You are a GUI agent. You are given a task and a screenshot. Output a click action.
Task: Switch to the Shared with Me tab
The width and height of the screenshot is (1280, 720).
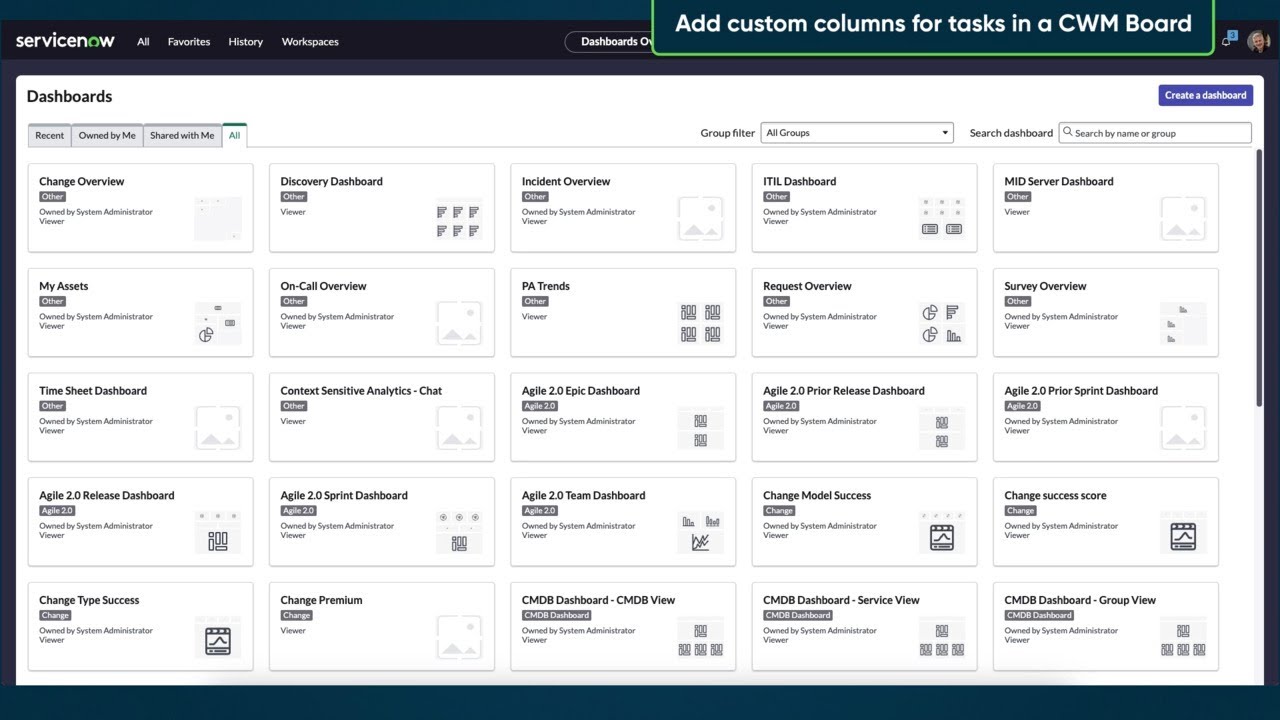click(182, 134)
